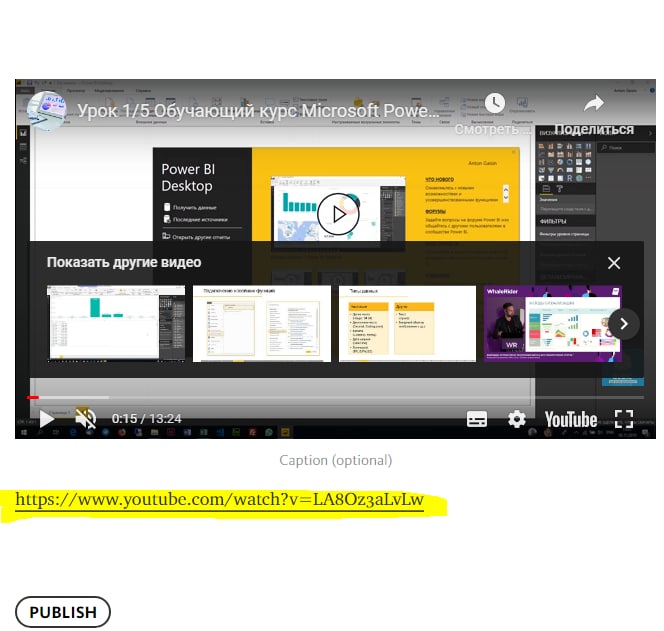This screenshot has height=631, width=664.
Task: Open the WhaleRider suggested video
Action: [x=553, y=324]
